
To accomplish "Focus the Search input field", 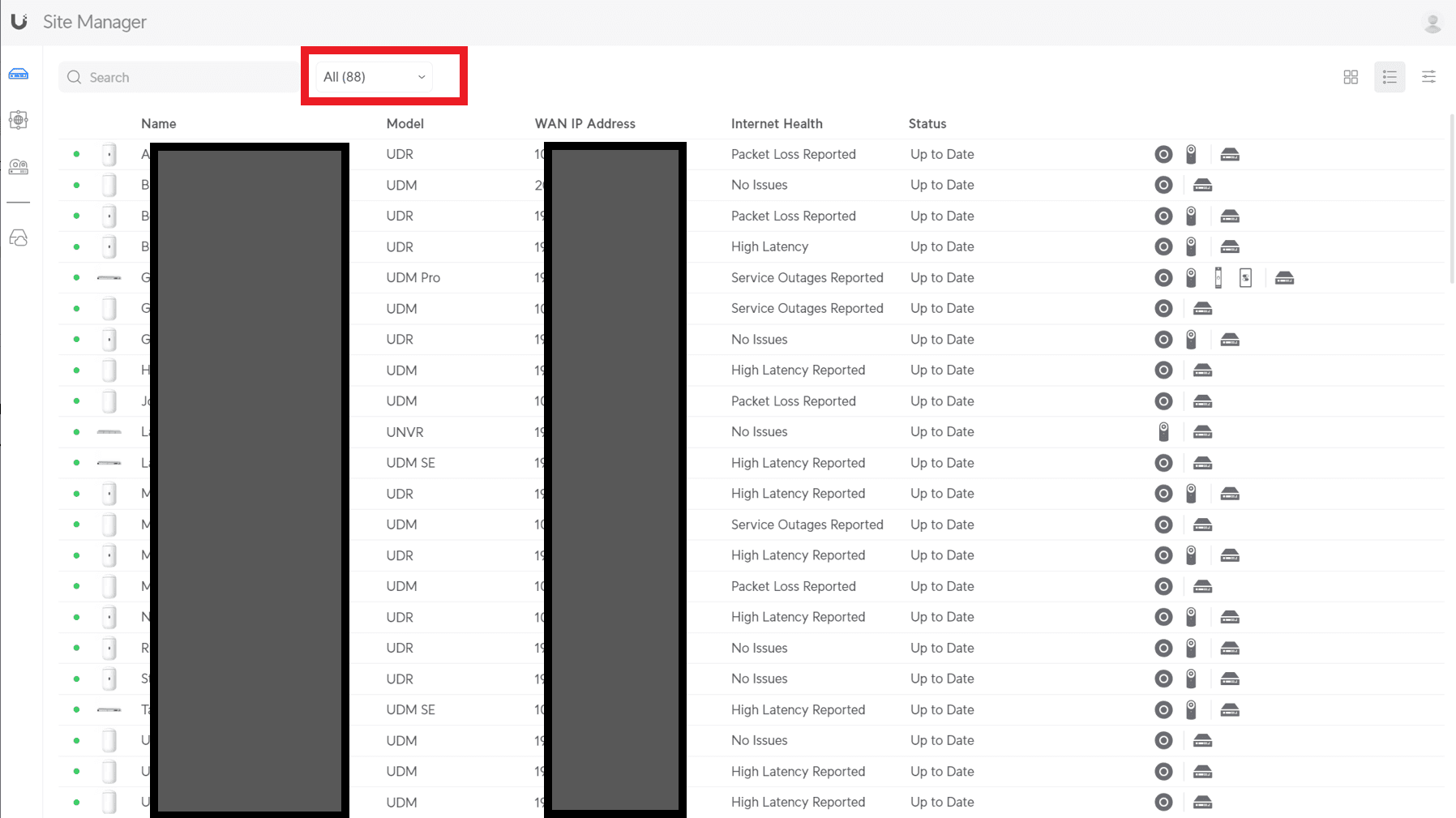I will [178, 77].
